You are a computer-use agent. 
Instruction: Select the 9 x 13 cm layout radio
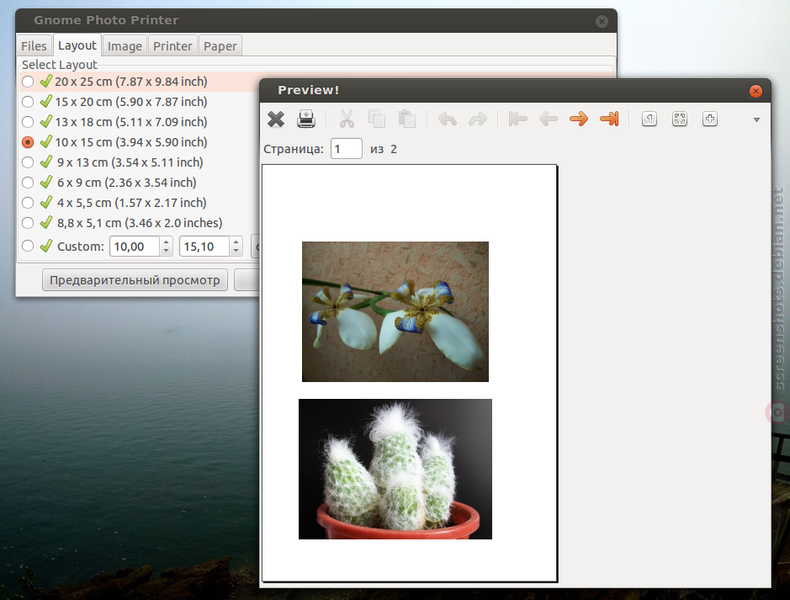(x=28, y=162)
